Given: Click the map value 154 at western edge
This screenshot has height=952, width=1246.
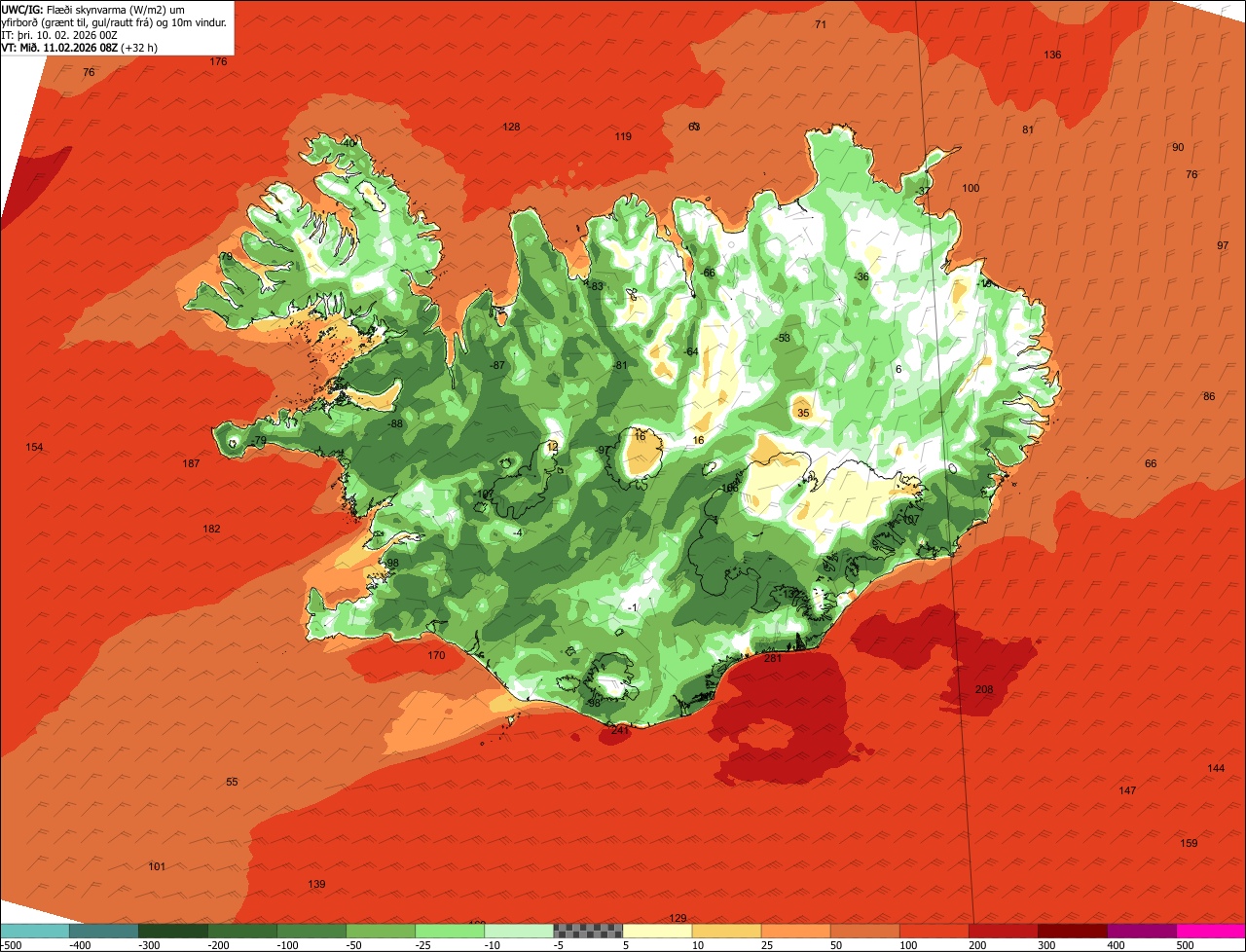Looking at the screenshot, I should 34,447.
